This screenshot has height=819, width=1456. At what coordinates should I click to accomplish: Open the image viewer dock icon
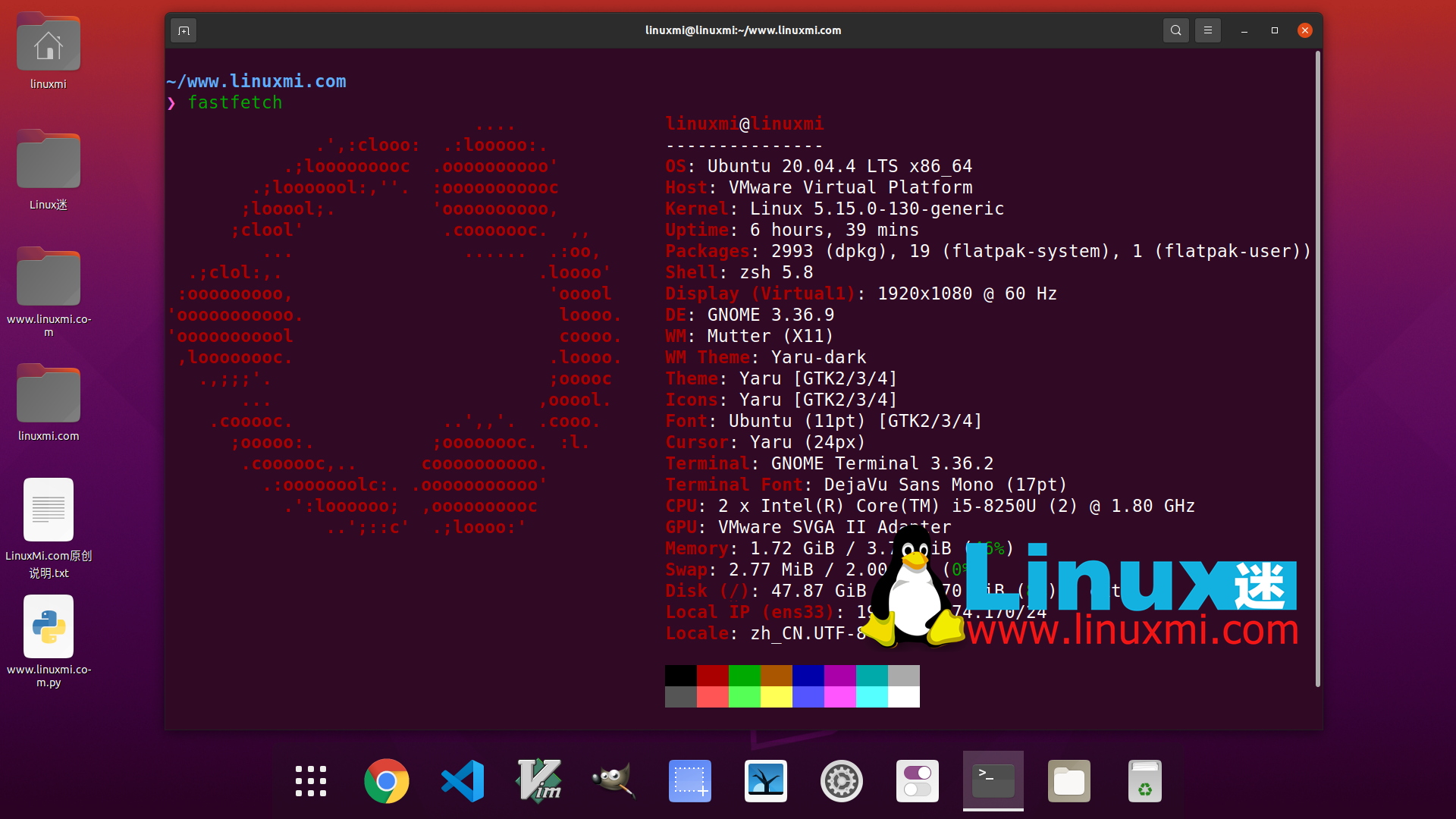click(766, 781)
